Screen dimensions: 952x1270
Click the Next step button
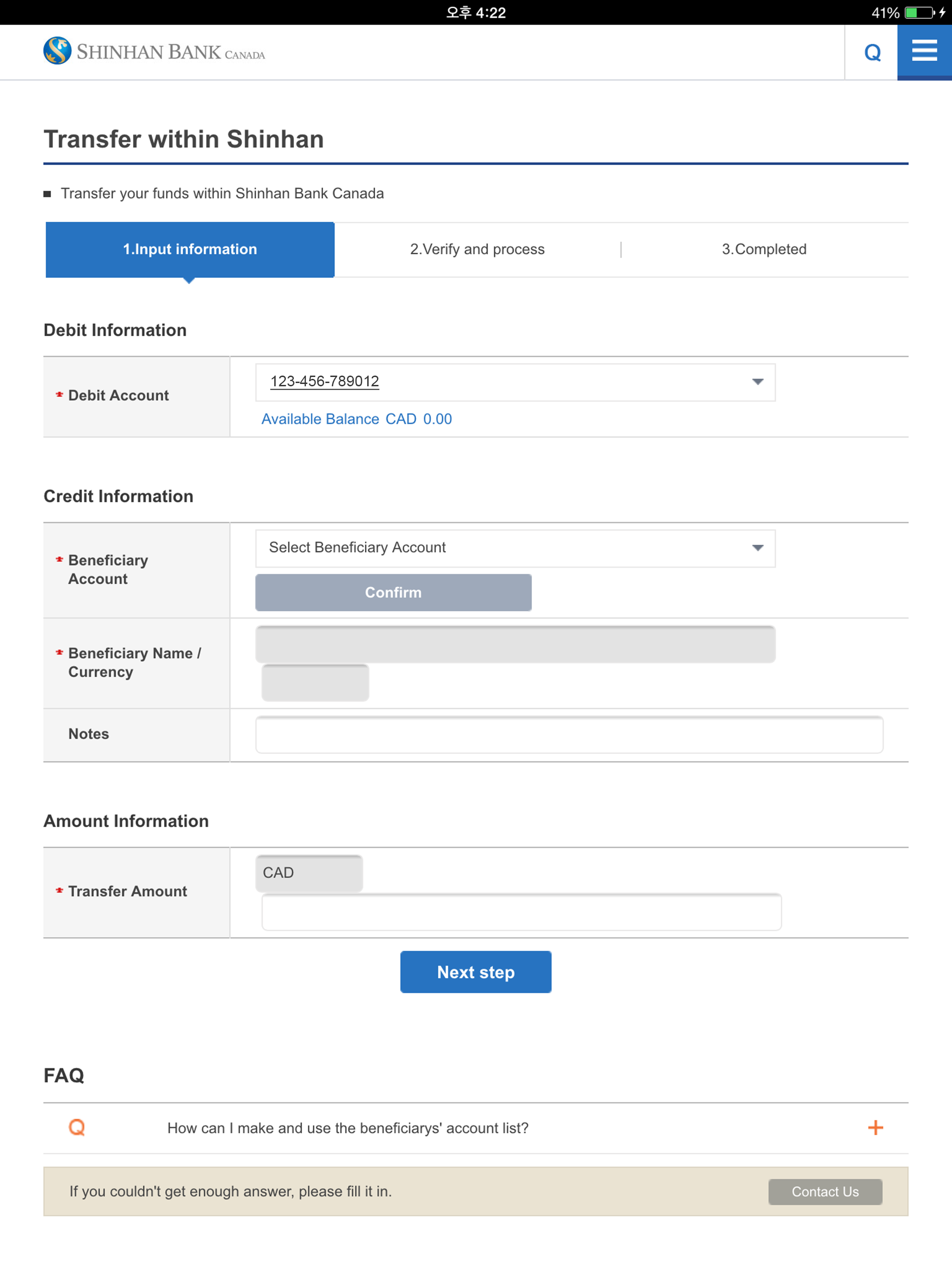[476, 972]
